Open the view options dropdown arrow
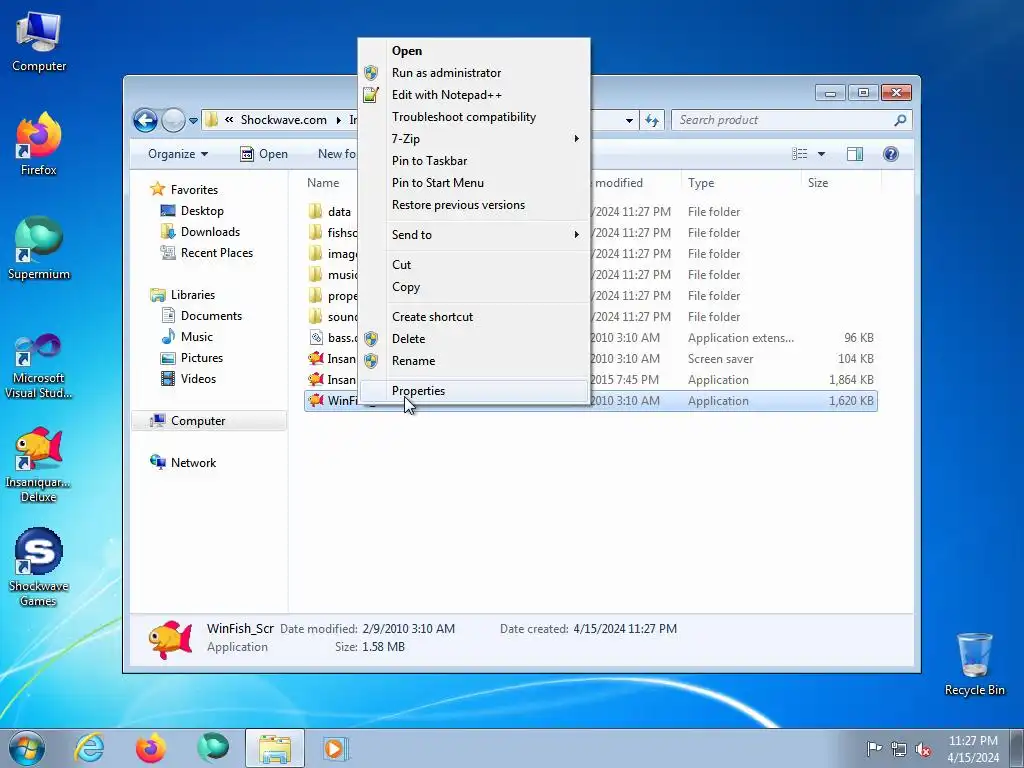Viewport: 1024px width, 768px height. coord(822,153)
